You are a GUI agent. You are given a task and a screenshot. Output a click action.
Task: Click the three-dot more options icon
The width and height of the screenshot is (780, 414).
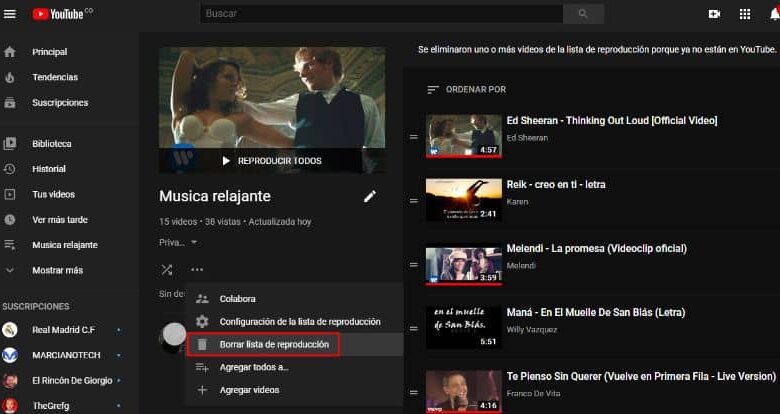[x=197, y=270]
